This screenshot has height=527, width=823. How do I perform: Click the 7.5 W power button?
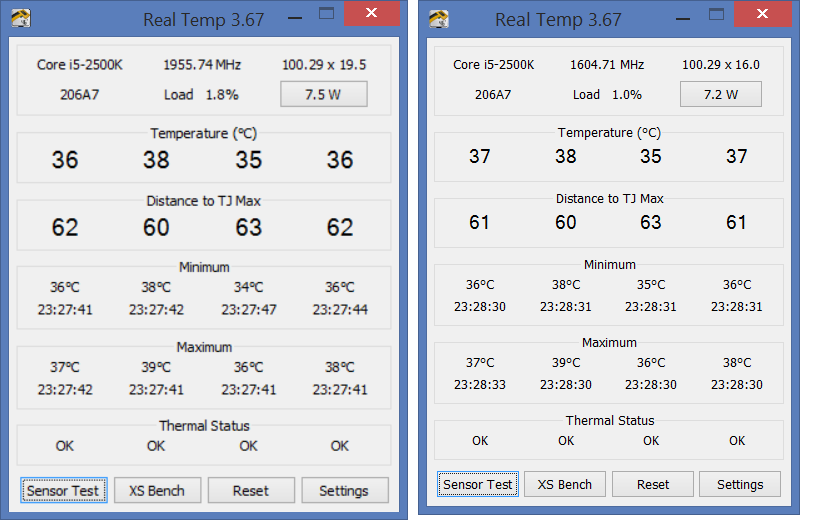pos(323,94)
